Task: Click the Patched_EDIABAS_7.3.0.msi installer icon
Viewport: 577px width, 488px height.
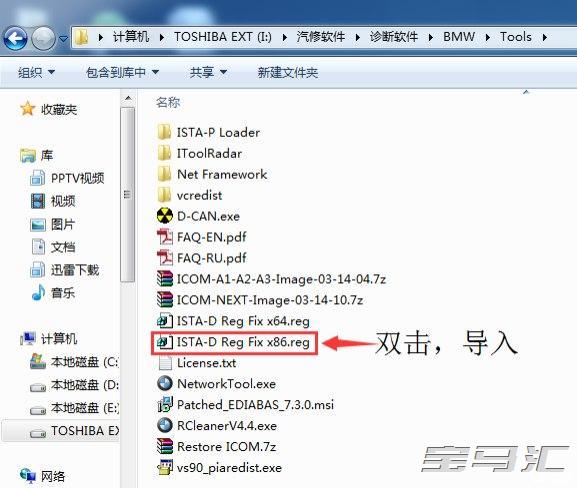Action: coord(165,404)
